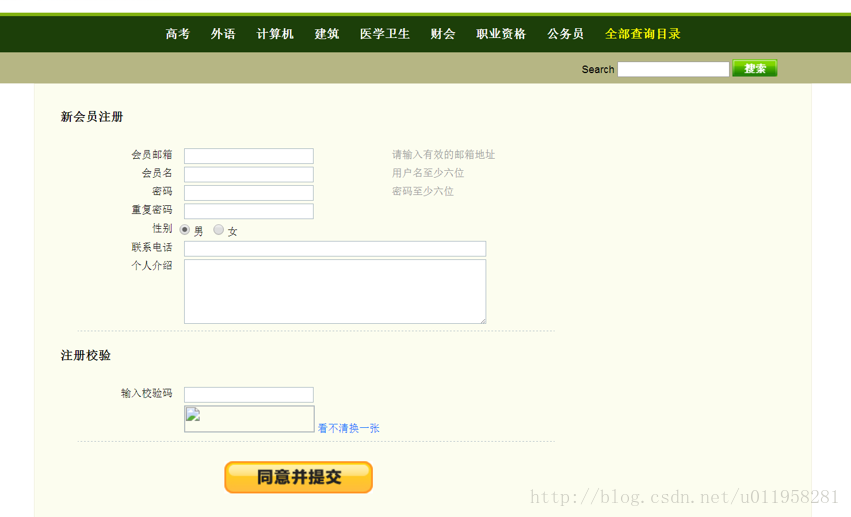Open the 全部查询目录 link
Image resolution: width=851 pixels, height=517 pixels.
pos(643,34)
